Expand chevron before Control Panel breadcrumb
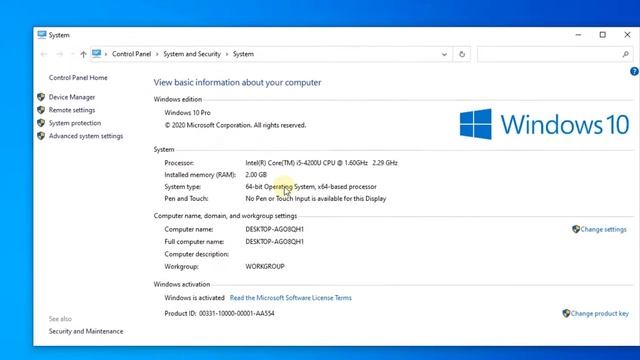 (x=106, y=54)
